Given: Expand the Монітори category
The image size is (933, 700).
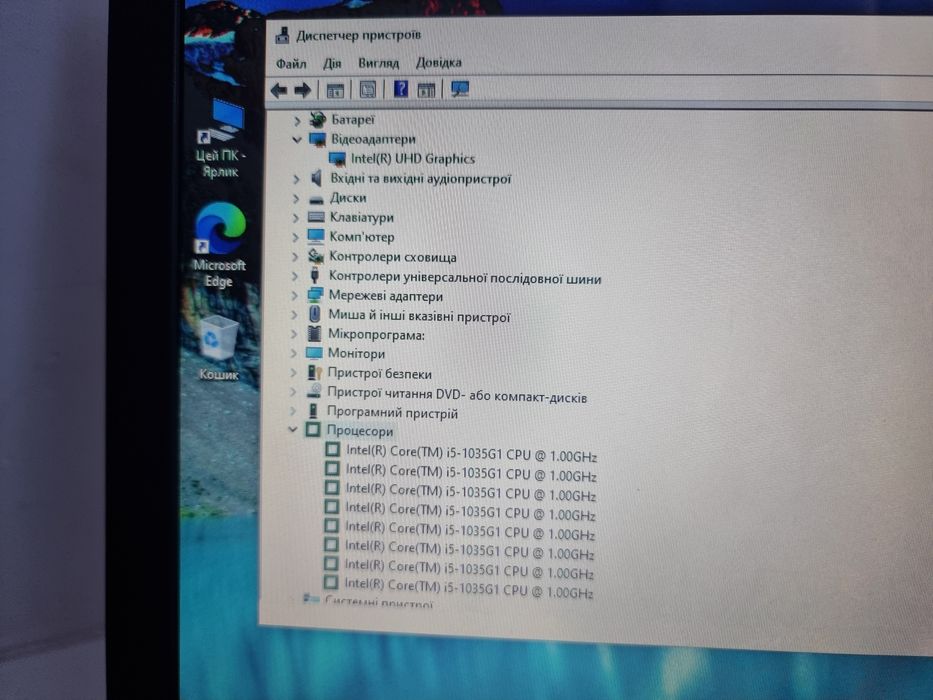Looking at the screenshot, I should click(294, 354).
